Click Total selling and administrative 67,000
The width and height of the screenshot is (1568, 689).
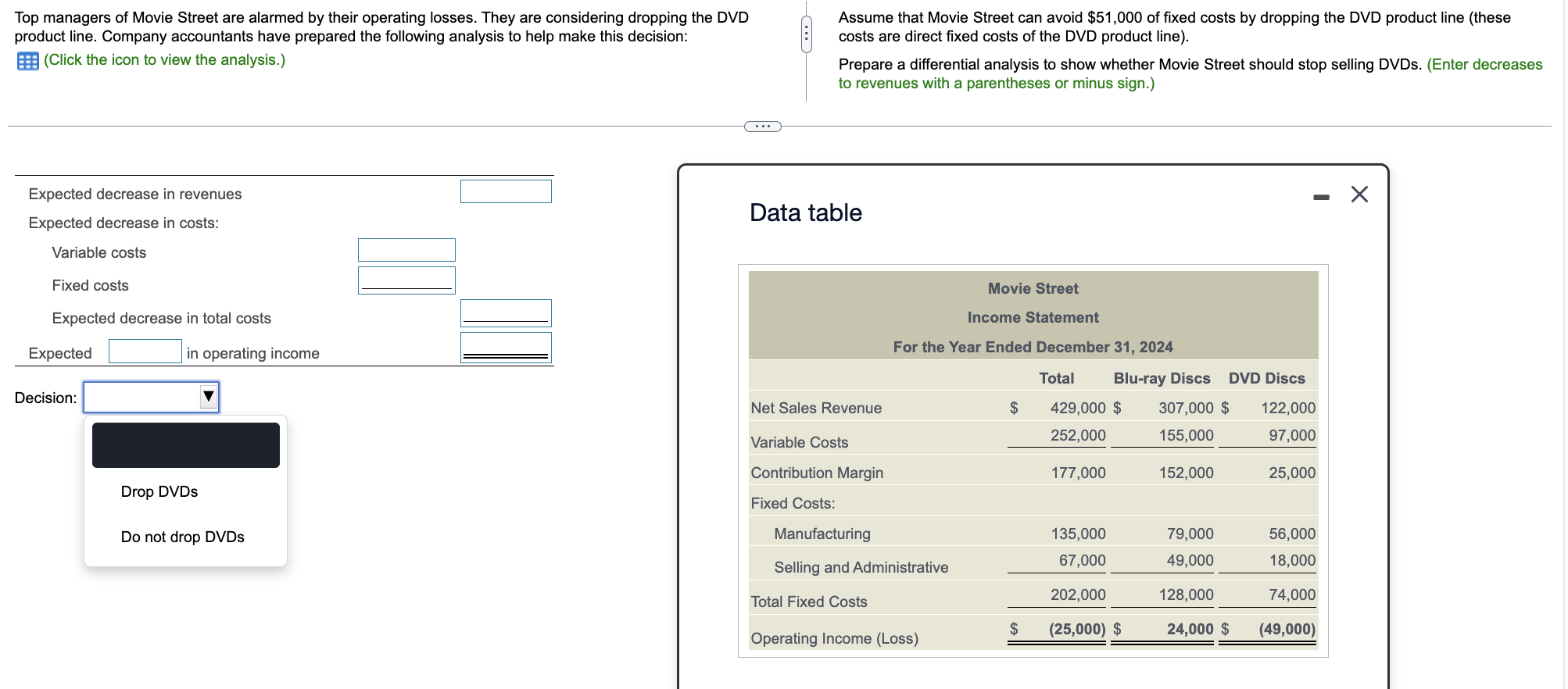1082,560
